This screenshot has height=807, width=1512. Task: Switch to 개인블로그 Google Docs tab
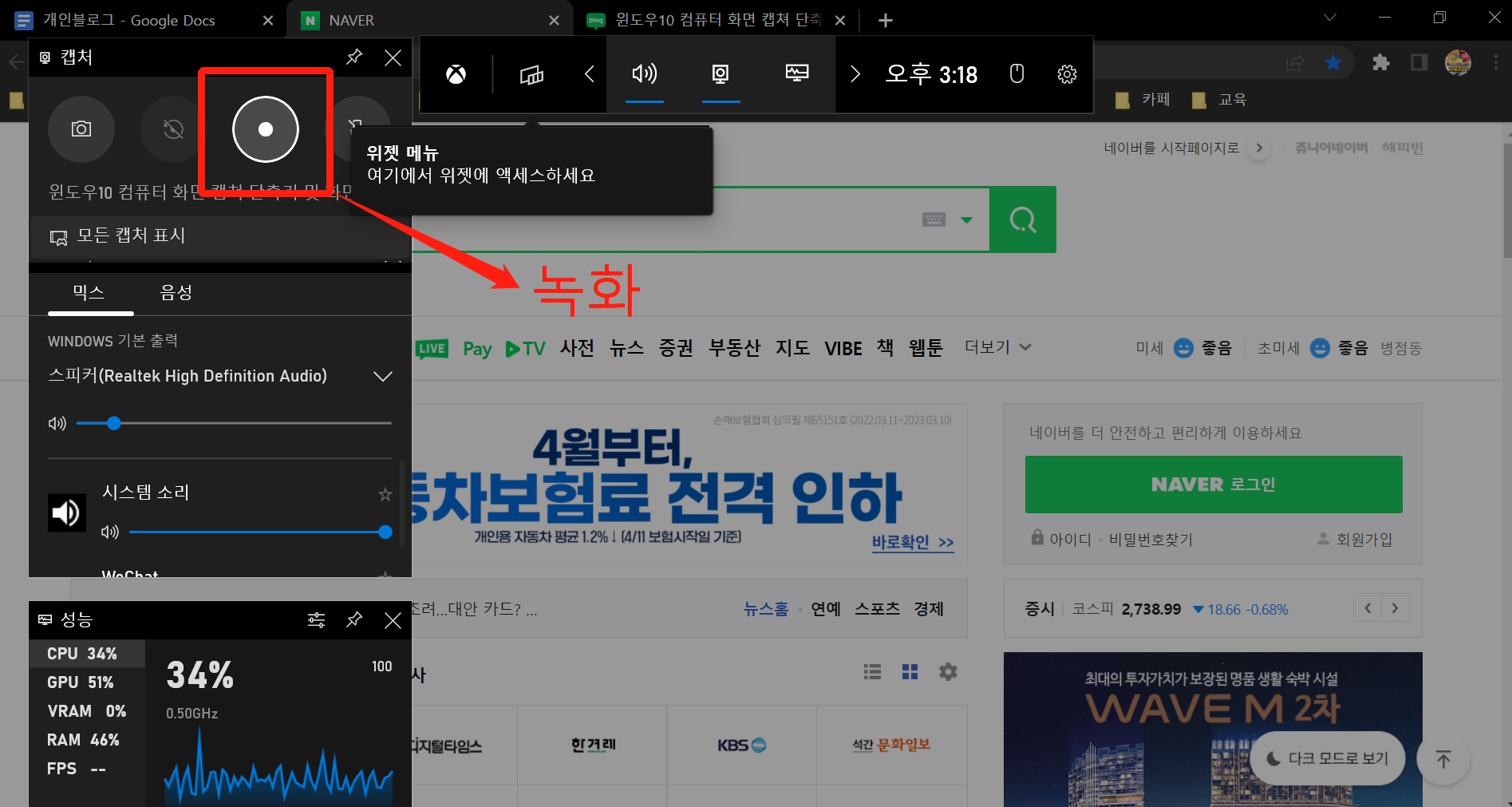click(x=128, y=20)
